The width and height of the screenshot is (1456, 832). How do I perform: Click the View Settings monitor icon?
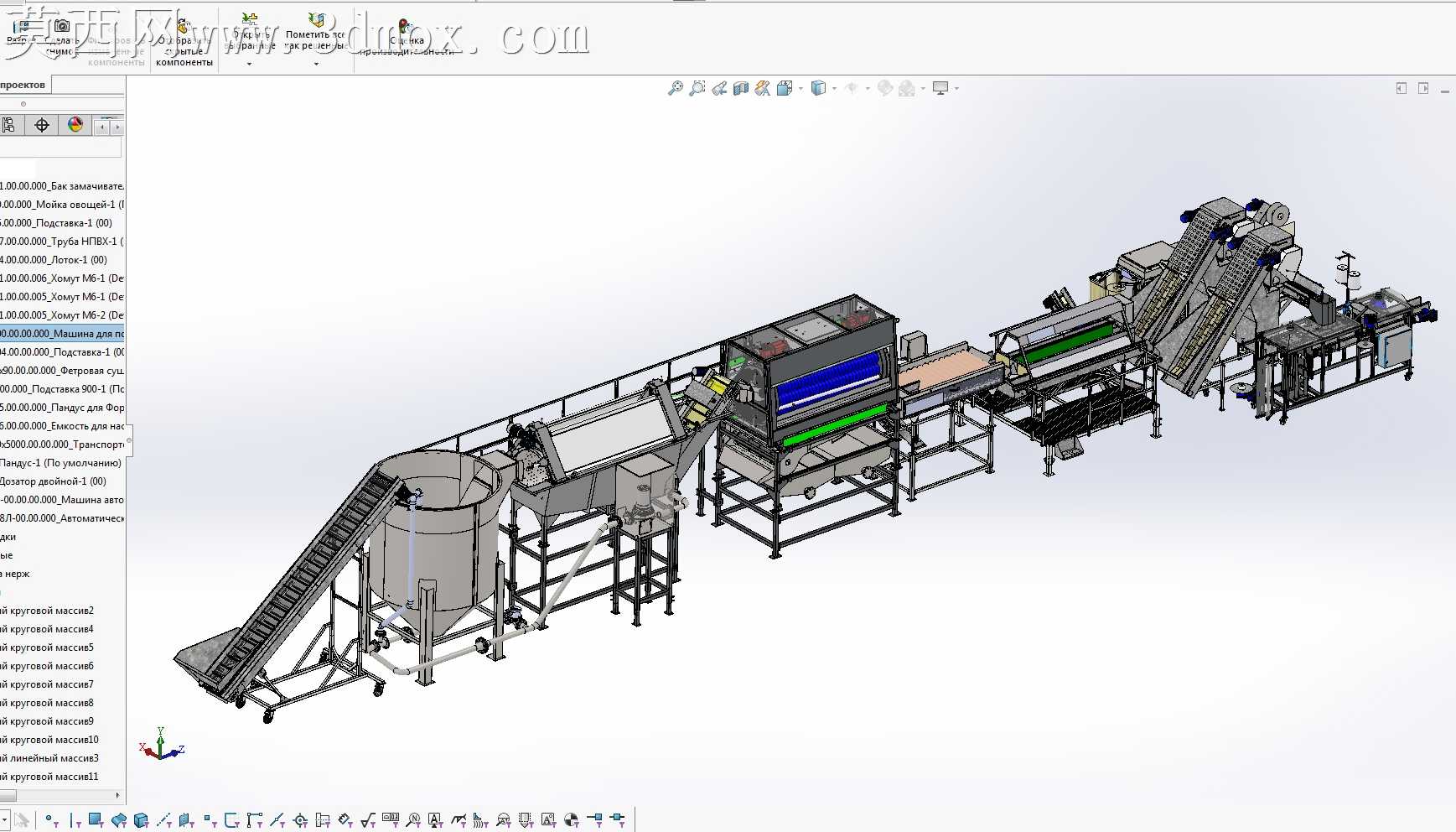click(x=940, y=88)
